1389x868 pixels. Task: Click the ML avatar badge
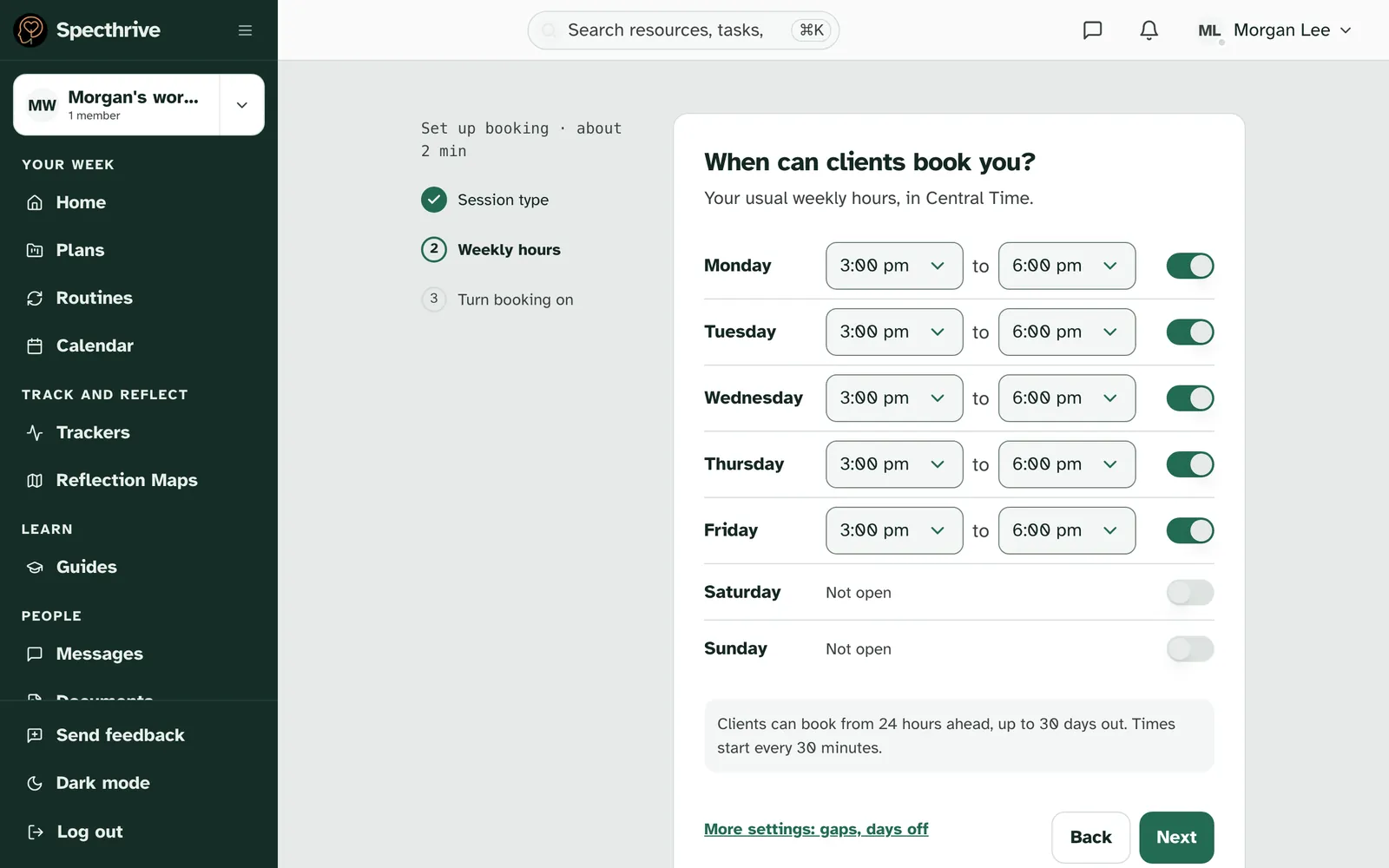click(x=1209, y=30)
